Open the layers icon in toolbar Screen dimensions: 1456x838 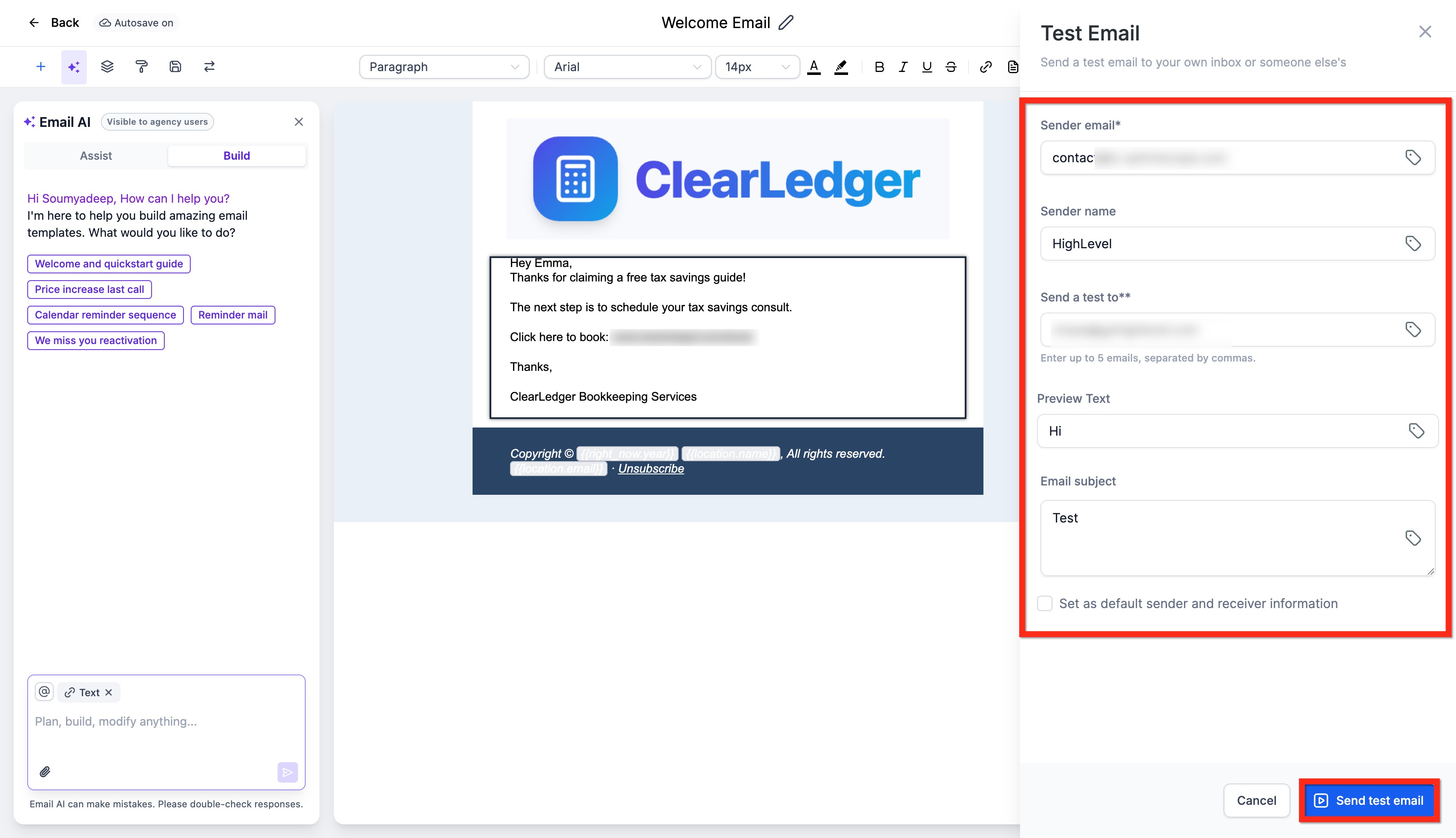pos(108,67)
